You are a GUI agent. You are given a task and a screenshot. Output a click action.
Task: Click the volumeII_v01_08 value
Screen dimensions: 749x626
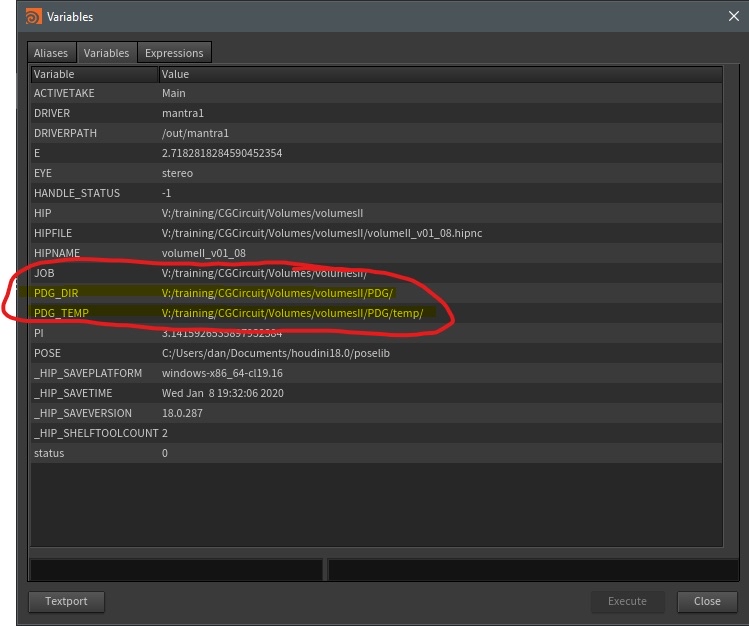tap(203, 253)
